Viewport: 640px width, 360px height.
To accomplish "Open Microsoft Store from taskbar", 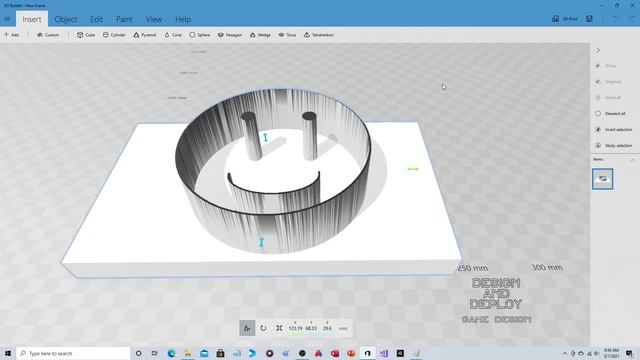I will pos(220,353).
